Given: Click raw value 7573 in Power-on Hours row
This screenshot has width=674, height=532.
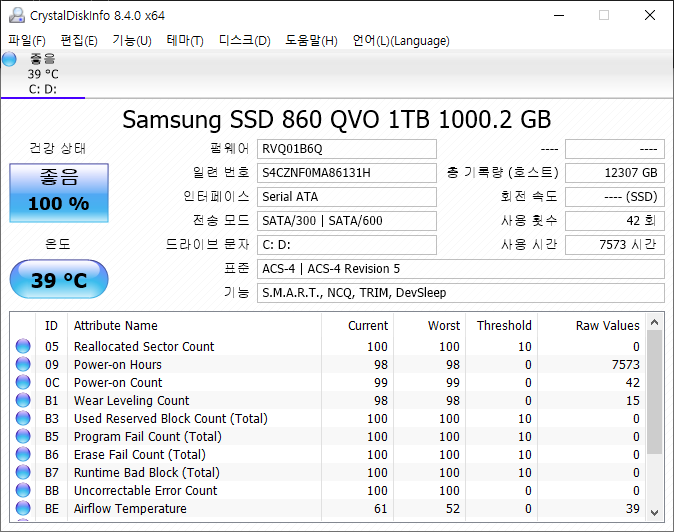Looking at the screenshot, I should [625, 364].
